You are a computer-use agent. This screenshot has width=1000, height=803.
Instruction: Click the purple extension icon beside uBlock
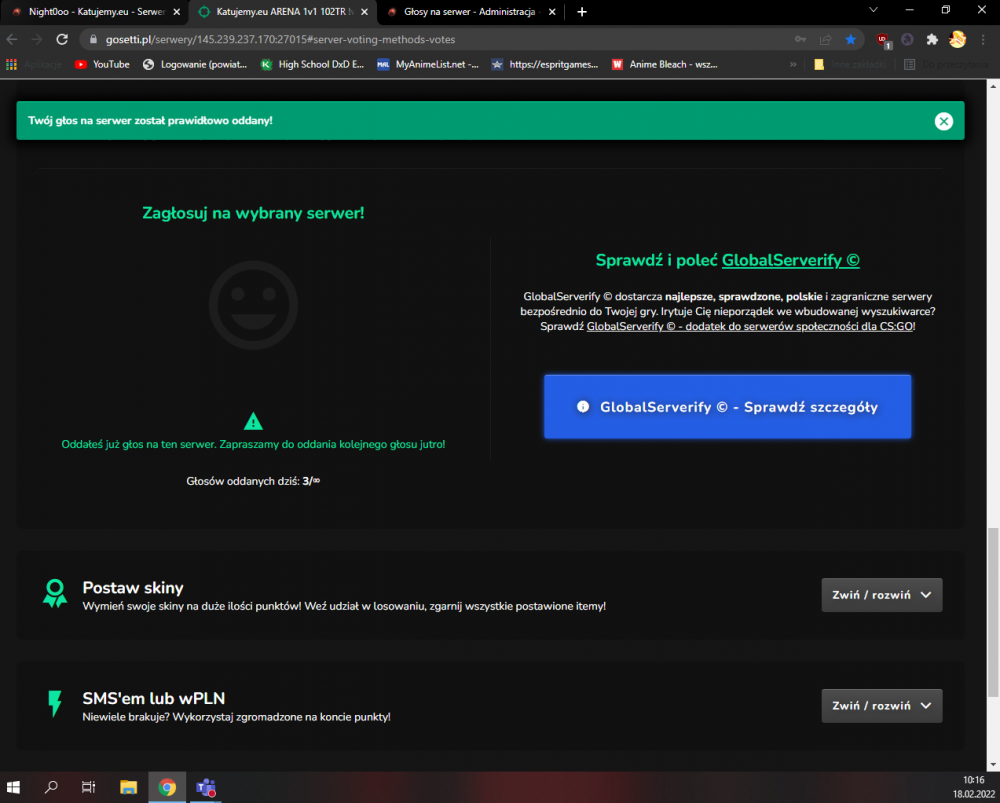pyautogui.click(x=907, y=40)
